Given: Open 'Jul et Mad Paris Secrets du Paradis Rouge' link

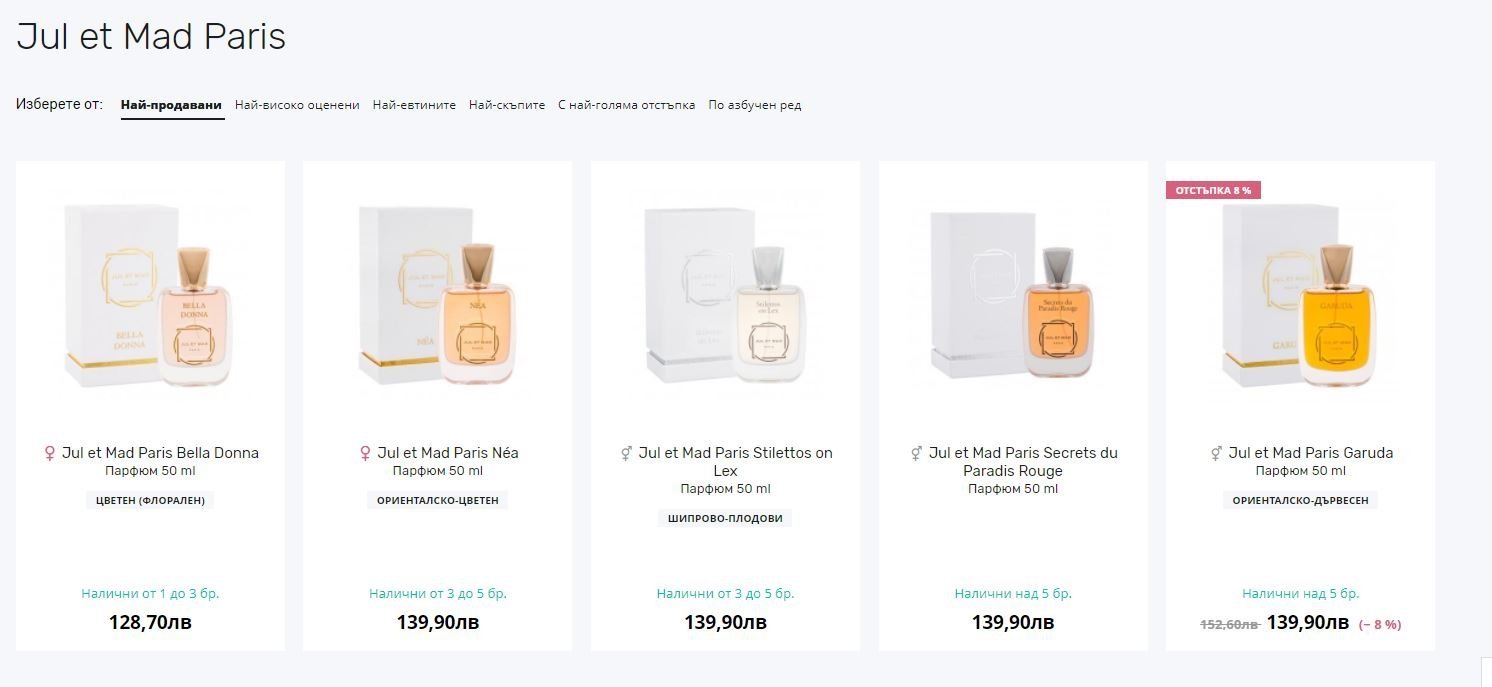Looking at the screenshot, I should point(1023,462).
